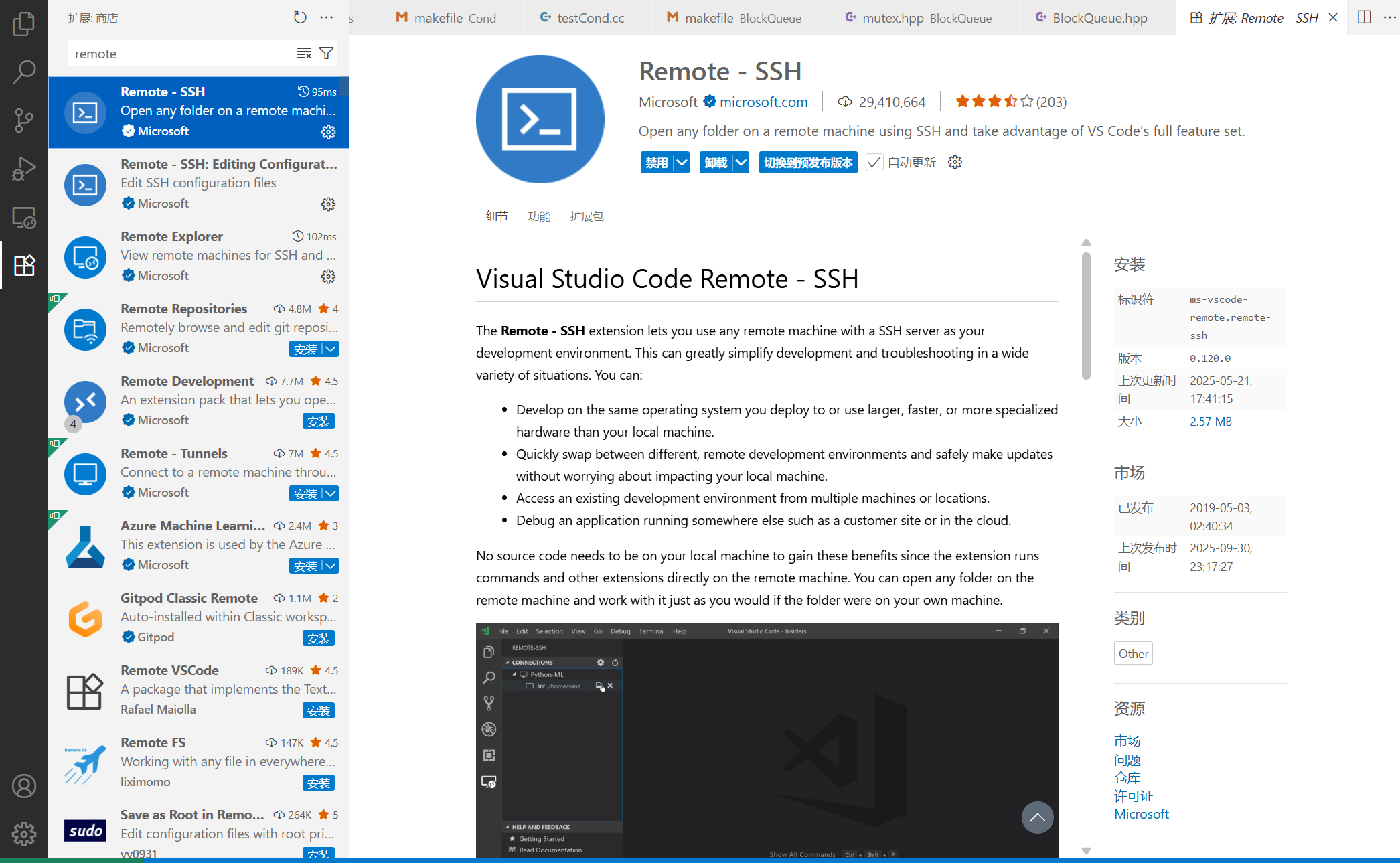Viewport: 1400px width, 863px height.
Task: Select the Remote FS extension icon
Action: click(85, 763)
